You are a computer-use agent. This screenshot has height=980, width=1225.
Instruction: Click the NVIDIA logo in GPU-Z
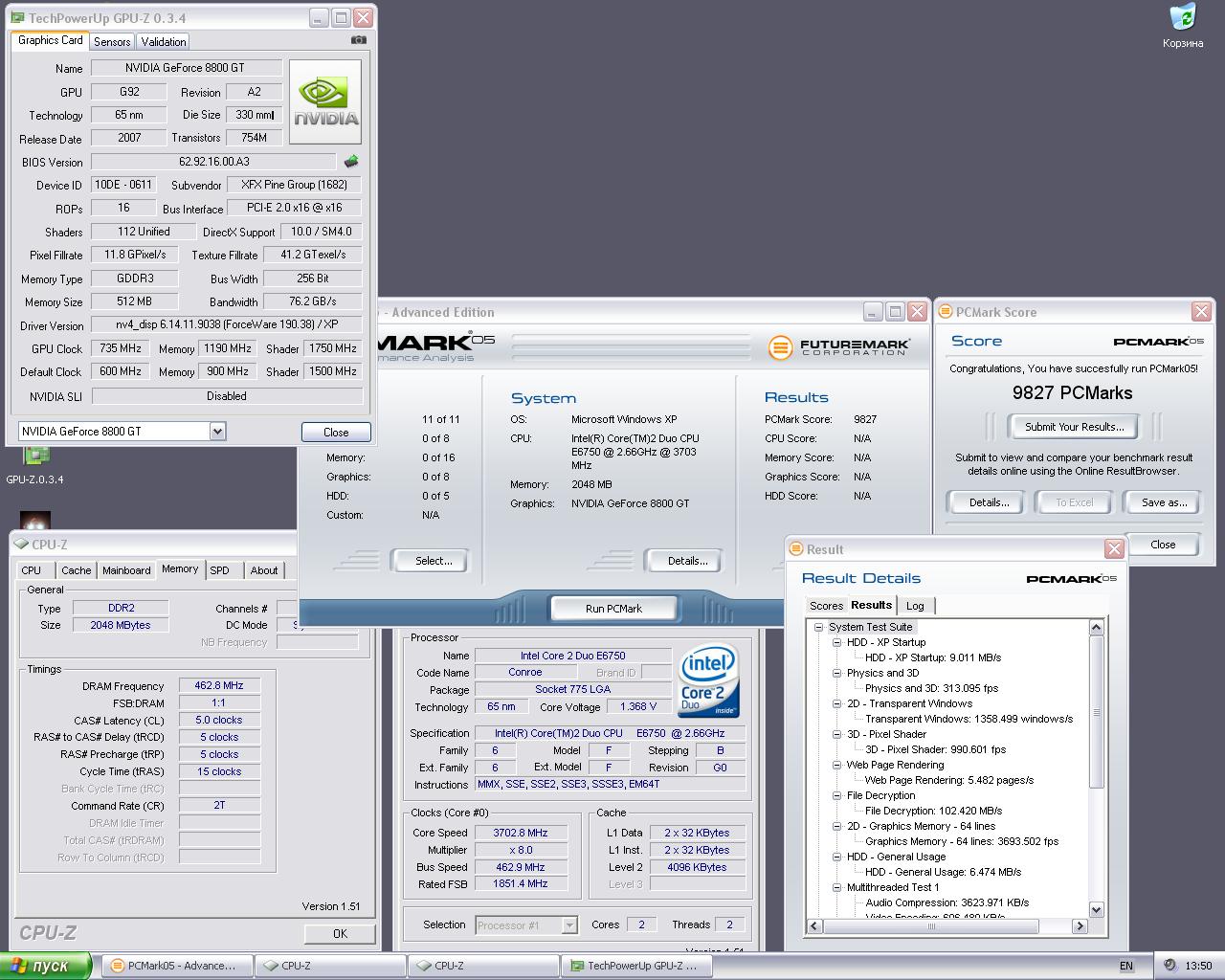[325, 102]
